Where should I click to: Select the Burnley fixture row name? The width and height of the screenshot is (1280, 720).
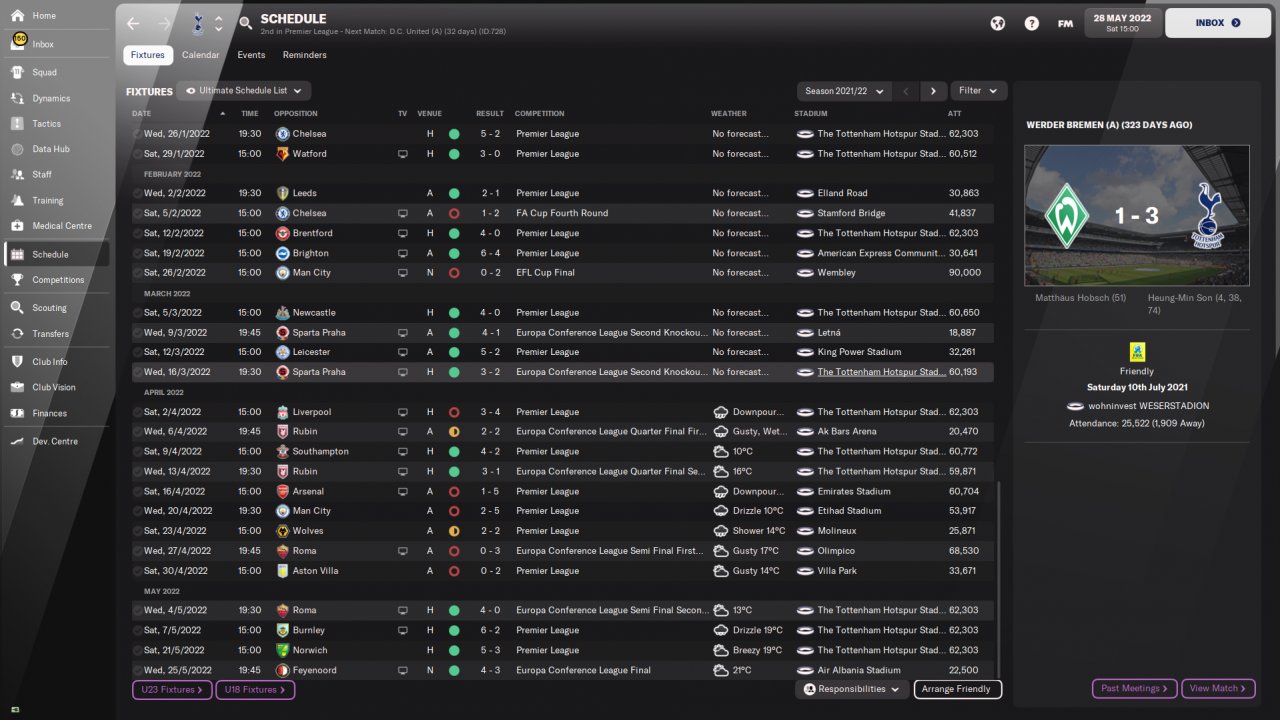tap(309, 630)
